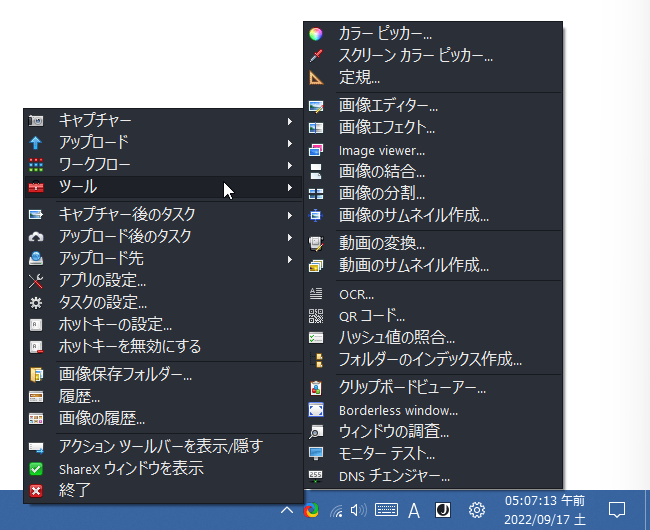Expand the ツール submenu arrow
This screenshot has width=650, height=530.
click(x=290, y=187)
